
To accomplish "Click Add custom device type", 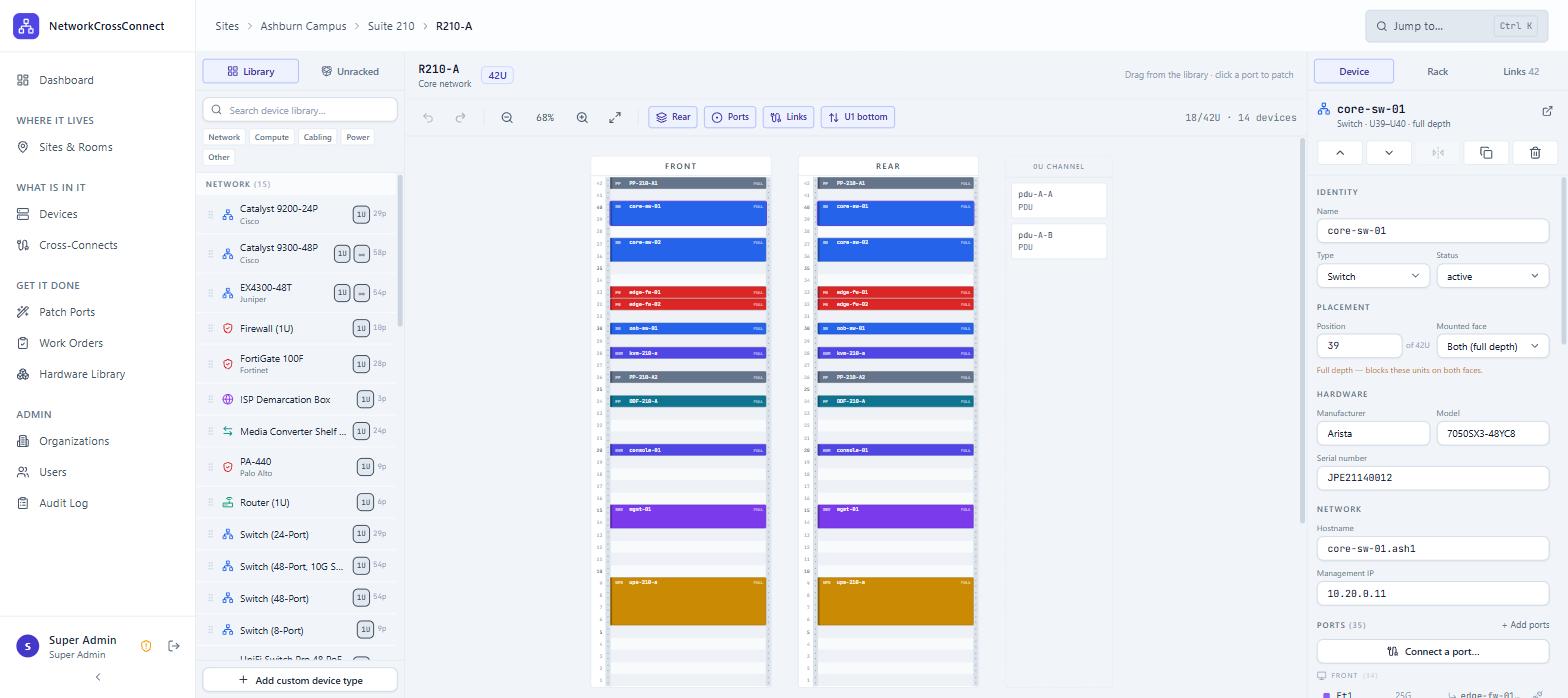I will tap(300, 680).
